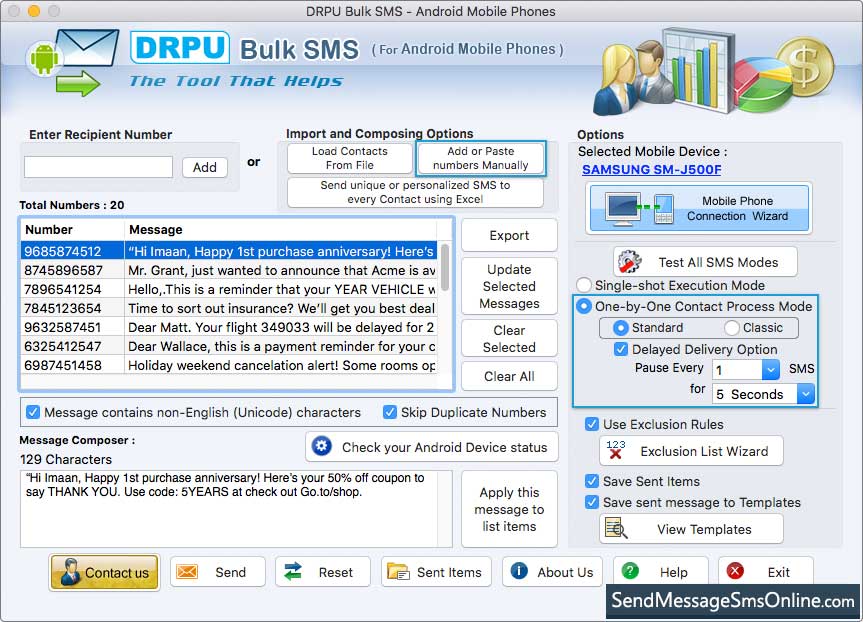Select row with number 6987451458
863x622 pixels.
point(230,365)
